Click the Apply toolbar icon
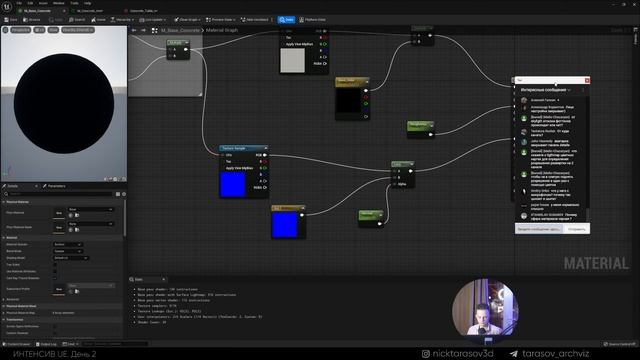This screenshot has height=360, width=640. click(56, 20)
